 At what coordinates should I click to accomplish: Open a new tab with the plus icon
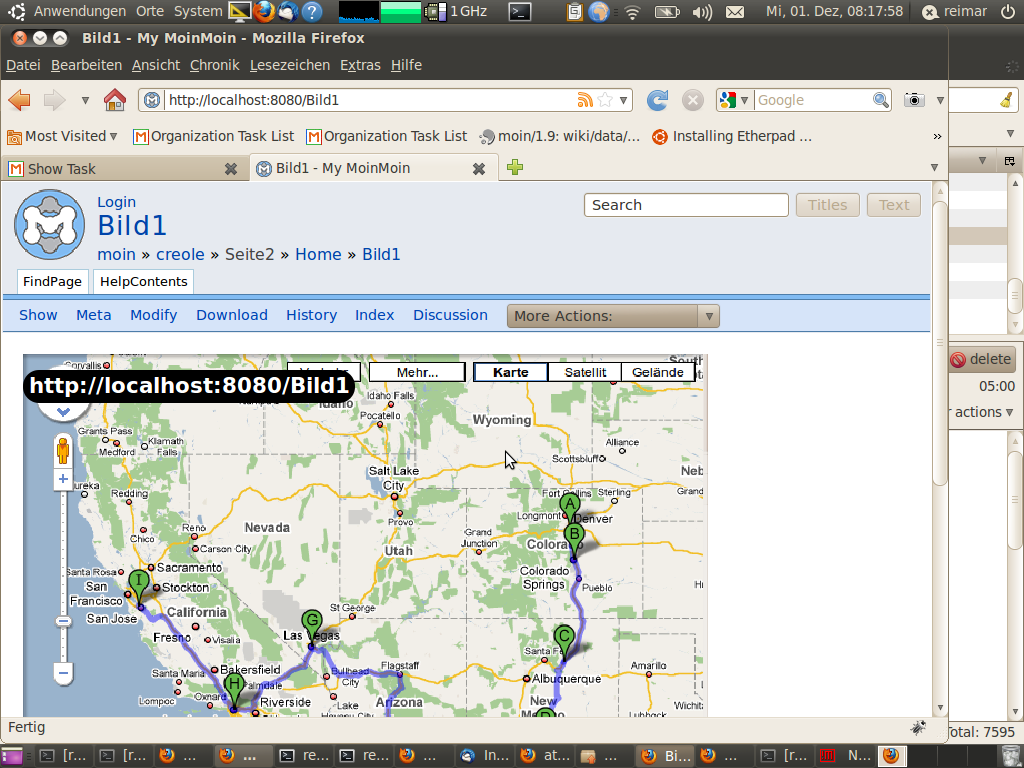click(x=515, y=168)
